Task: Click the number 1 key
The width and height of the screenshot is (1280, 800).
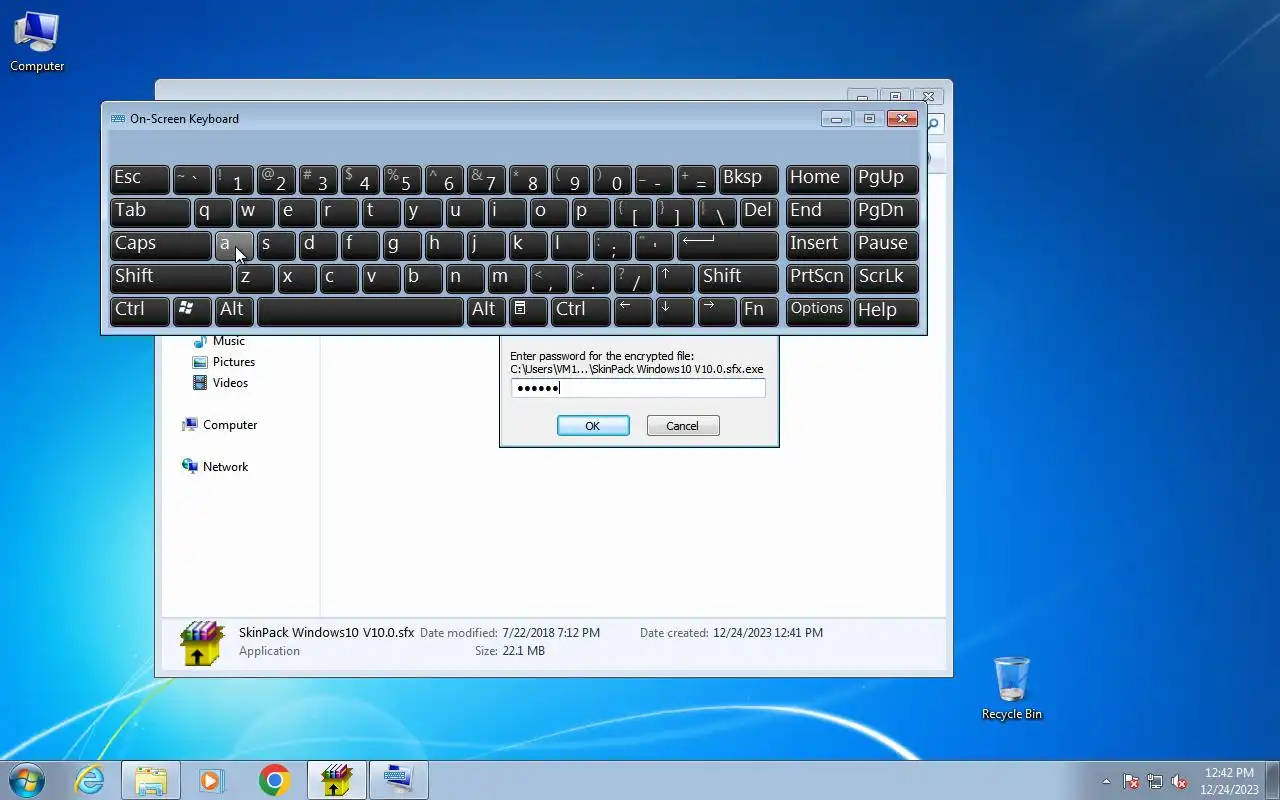Action: pyautogui.click(x=234, y=179)
